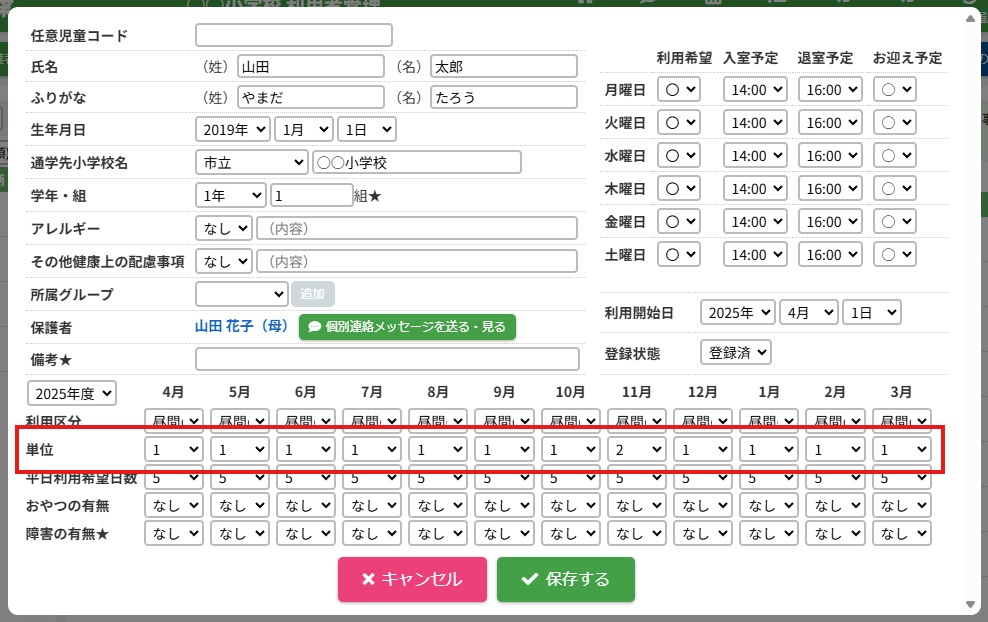The width and height of the screenshot is (988, 622).
Task: Click scrollbar up arrow in dialog
Action: [968, 18]
